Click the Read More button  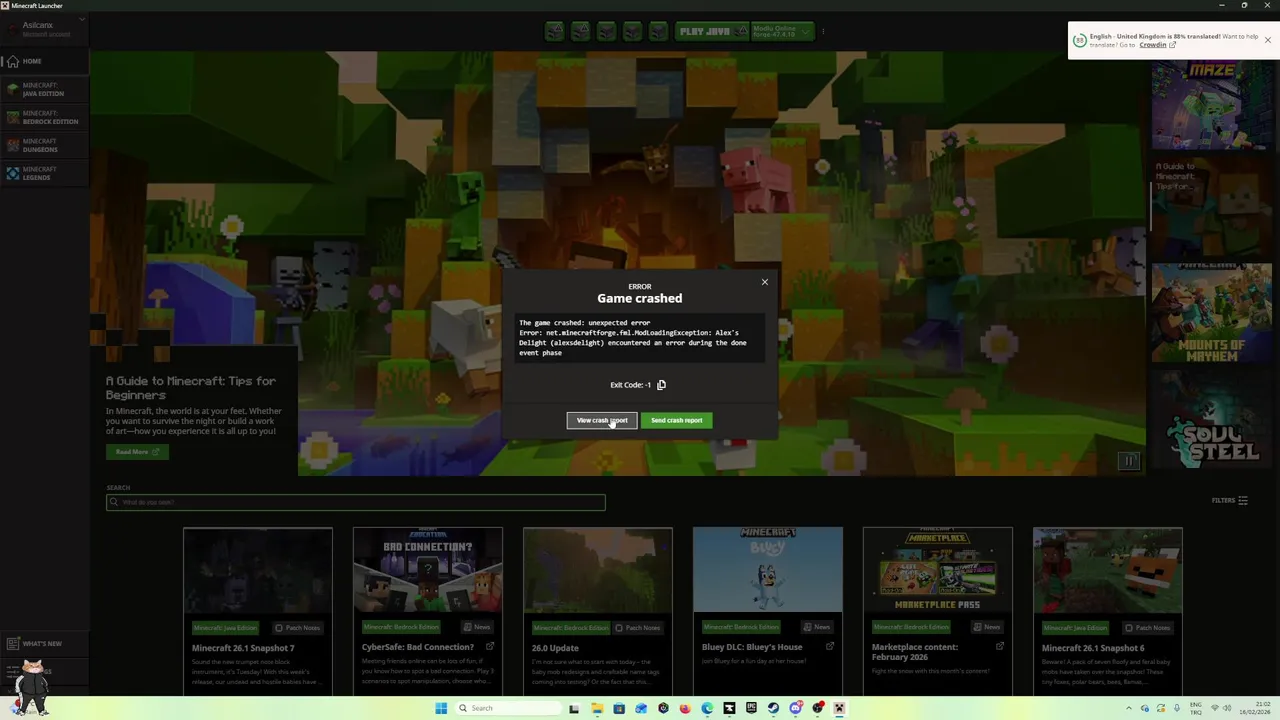(137, 452)
